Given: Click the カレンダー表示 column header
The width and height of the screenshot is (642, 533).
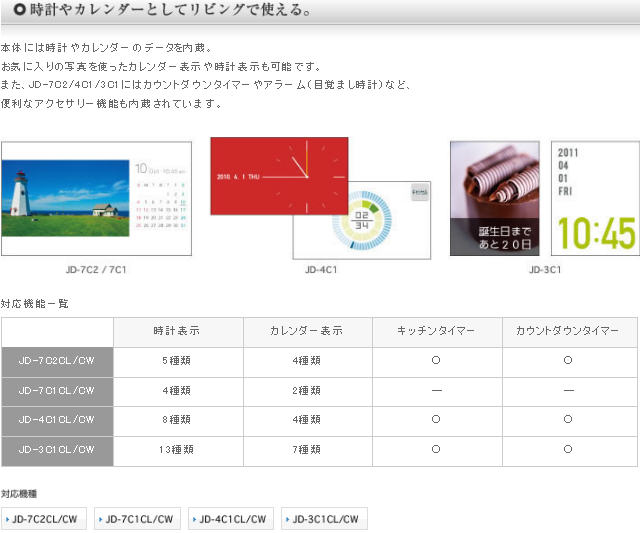Looking at the screenshot, I should [x=307, y=332].
